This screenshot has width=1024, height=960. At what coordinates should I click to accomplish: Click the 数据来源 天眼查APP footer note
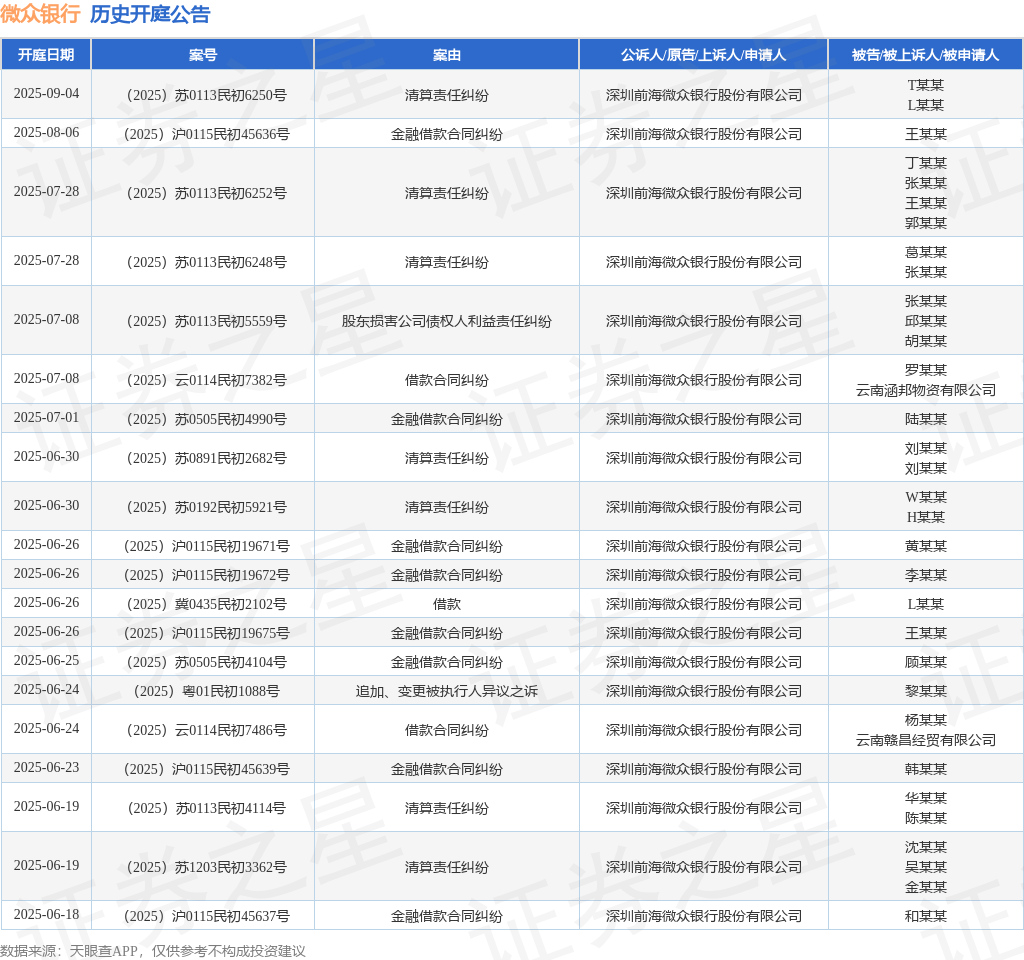[153, 952]
